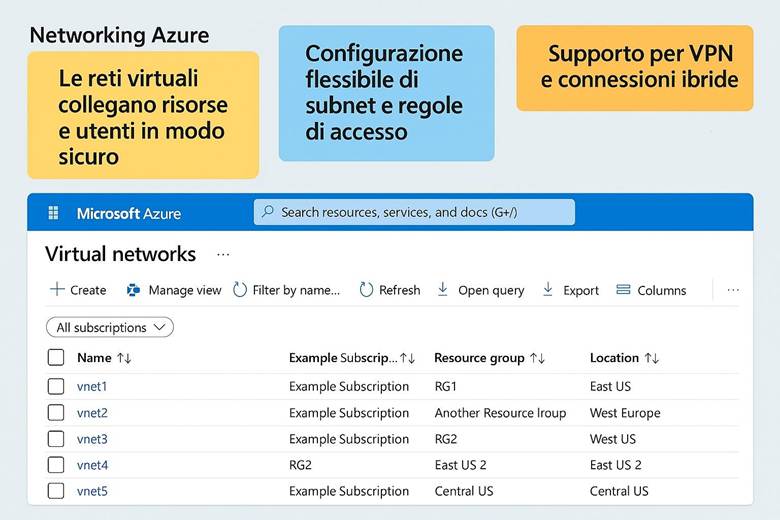The height and width of the screenshot is (520, 780).
Task: Open the vnet2 virtual network link
Action: [x=92, y=413]
